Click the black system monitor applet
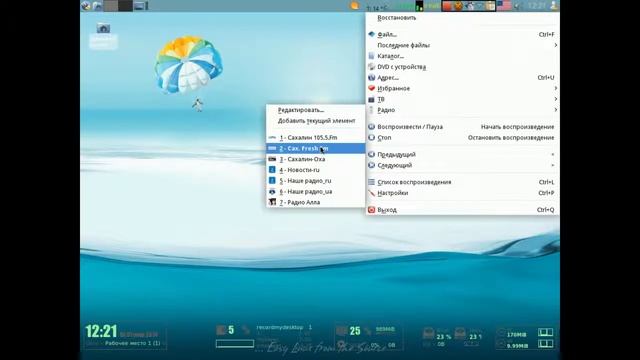 (x=419, y=6)
